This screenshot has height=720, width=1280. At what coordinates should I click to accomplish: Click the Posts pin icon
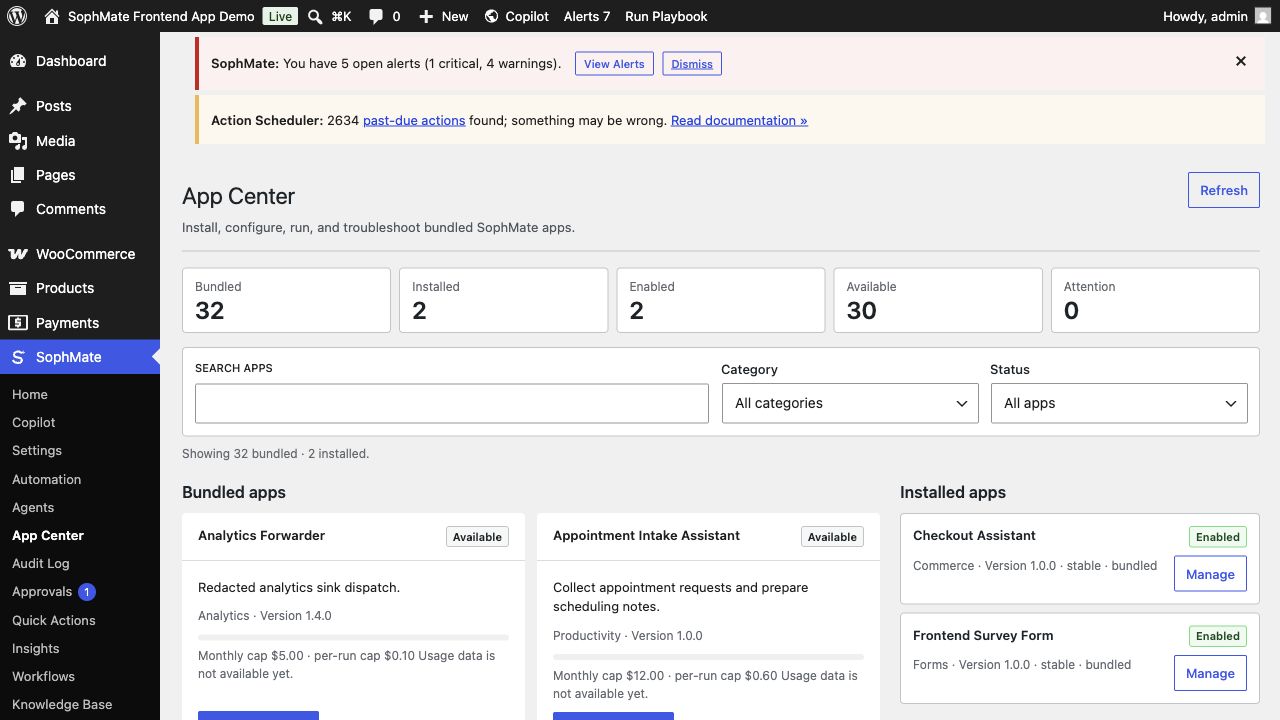click(x=18, y=106)
